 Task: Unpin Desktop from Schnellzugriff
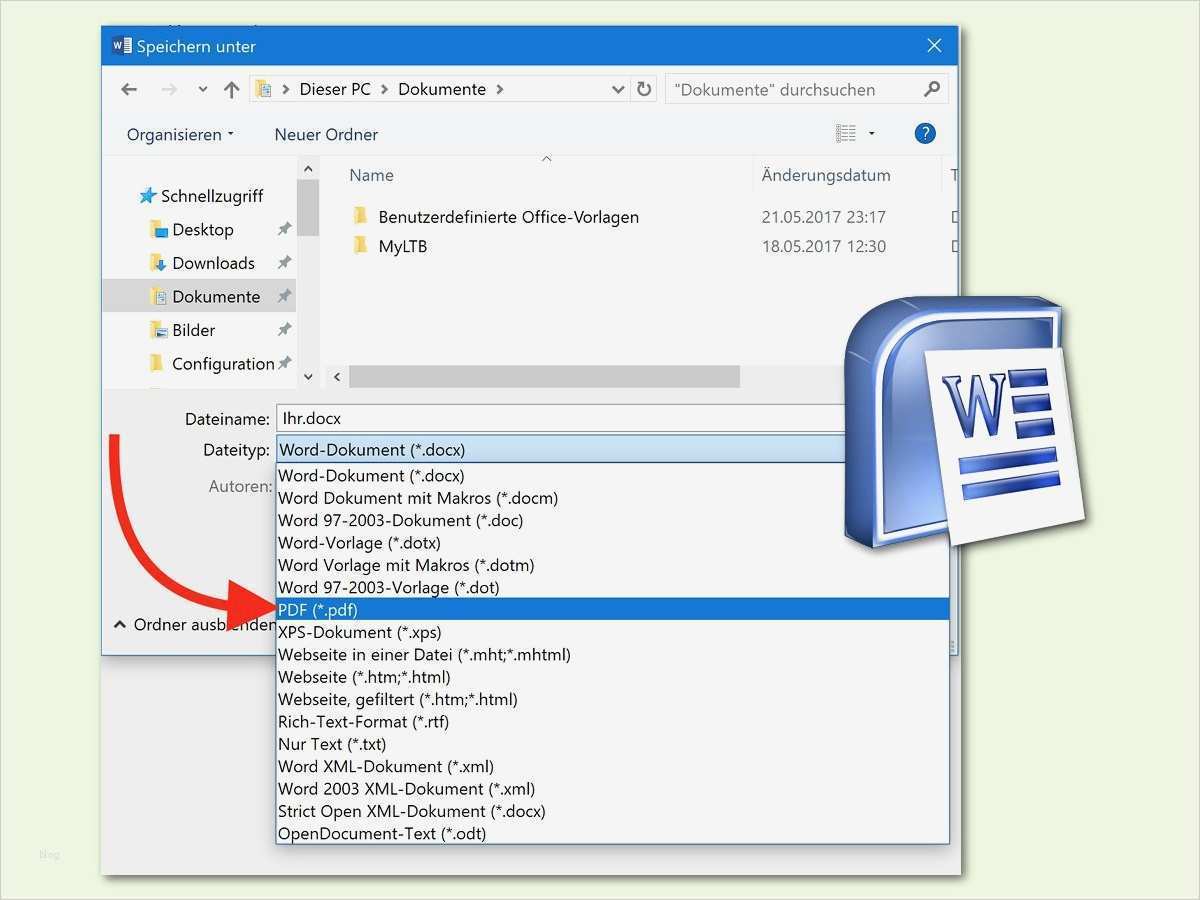click(x=284, y=229)
